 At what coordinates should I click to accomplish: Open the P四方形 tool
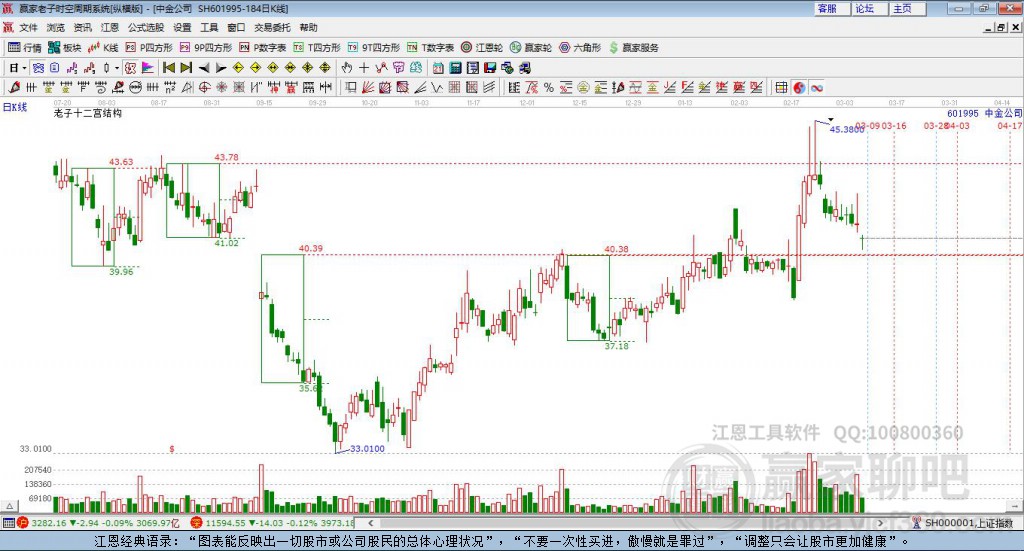coord(149,48)
